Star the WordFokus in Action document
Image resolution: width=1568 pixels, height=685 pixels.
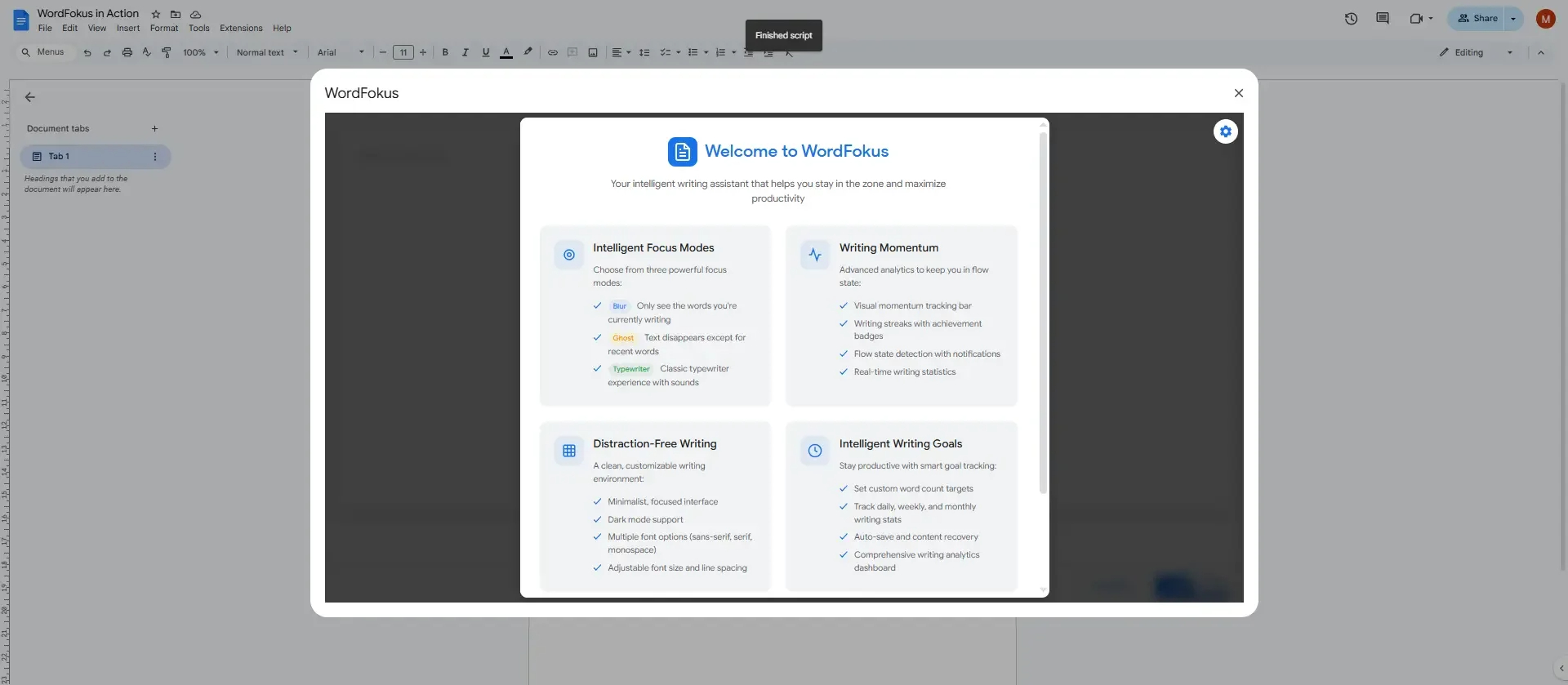(156, 14)
